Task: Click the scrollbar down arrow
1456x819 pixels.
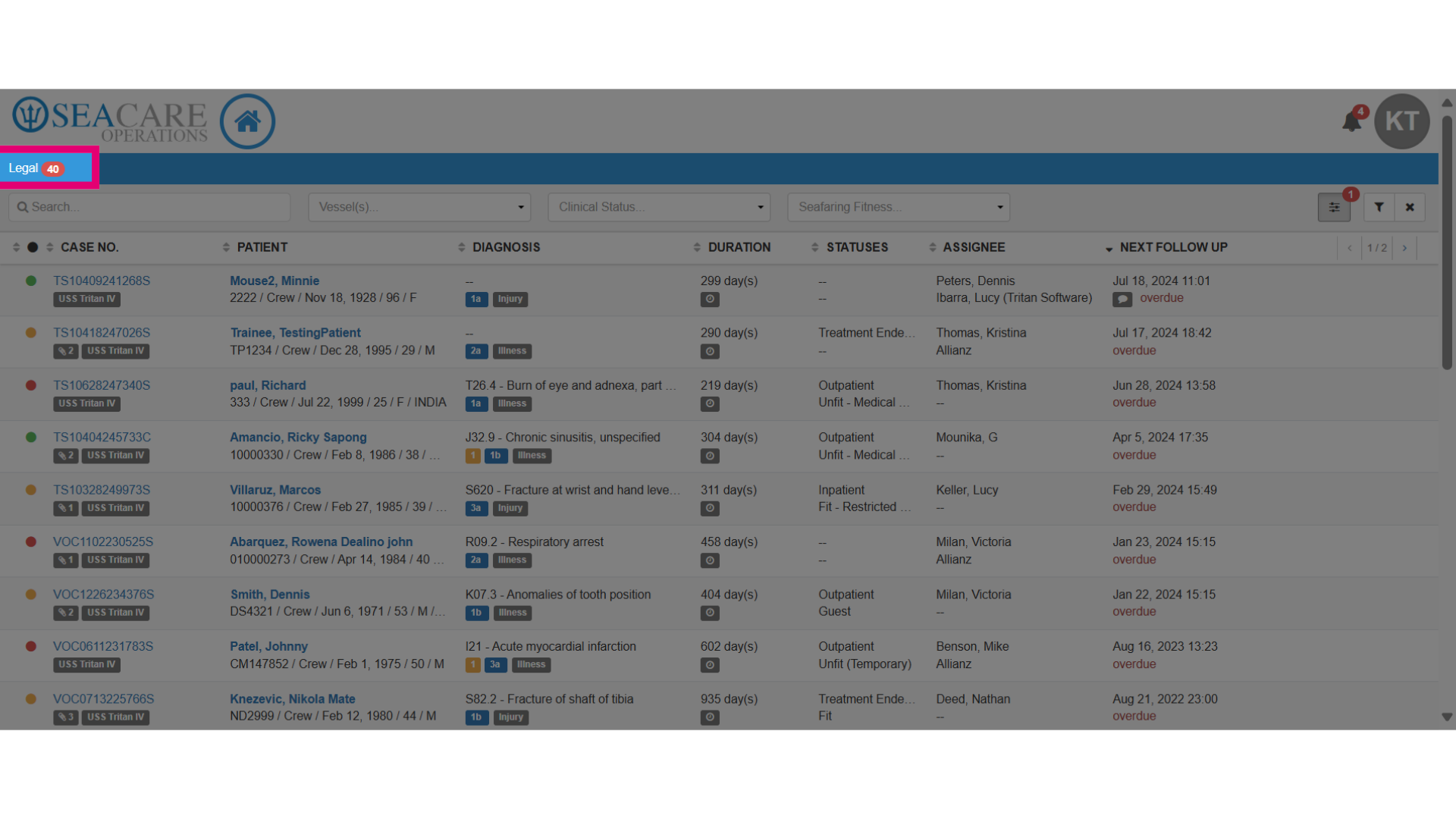Action: [1447, 717]
